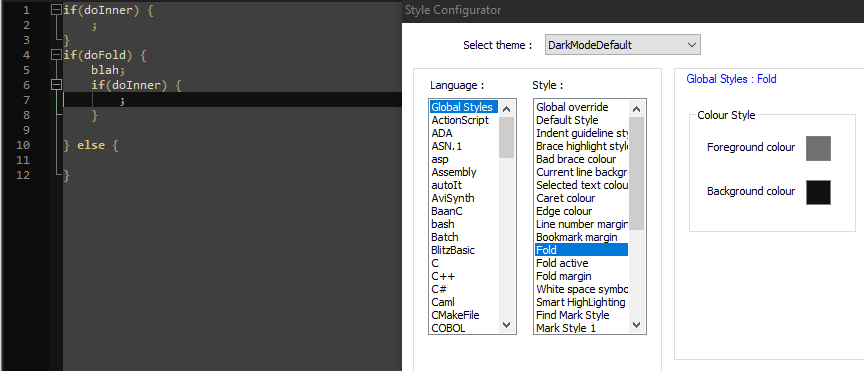This screenshot has width=864, height=371.
Task: Choose Bookmark margin style
Action: [x=581, y=237]
